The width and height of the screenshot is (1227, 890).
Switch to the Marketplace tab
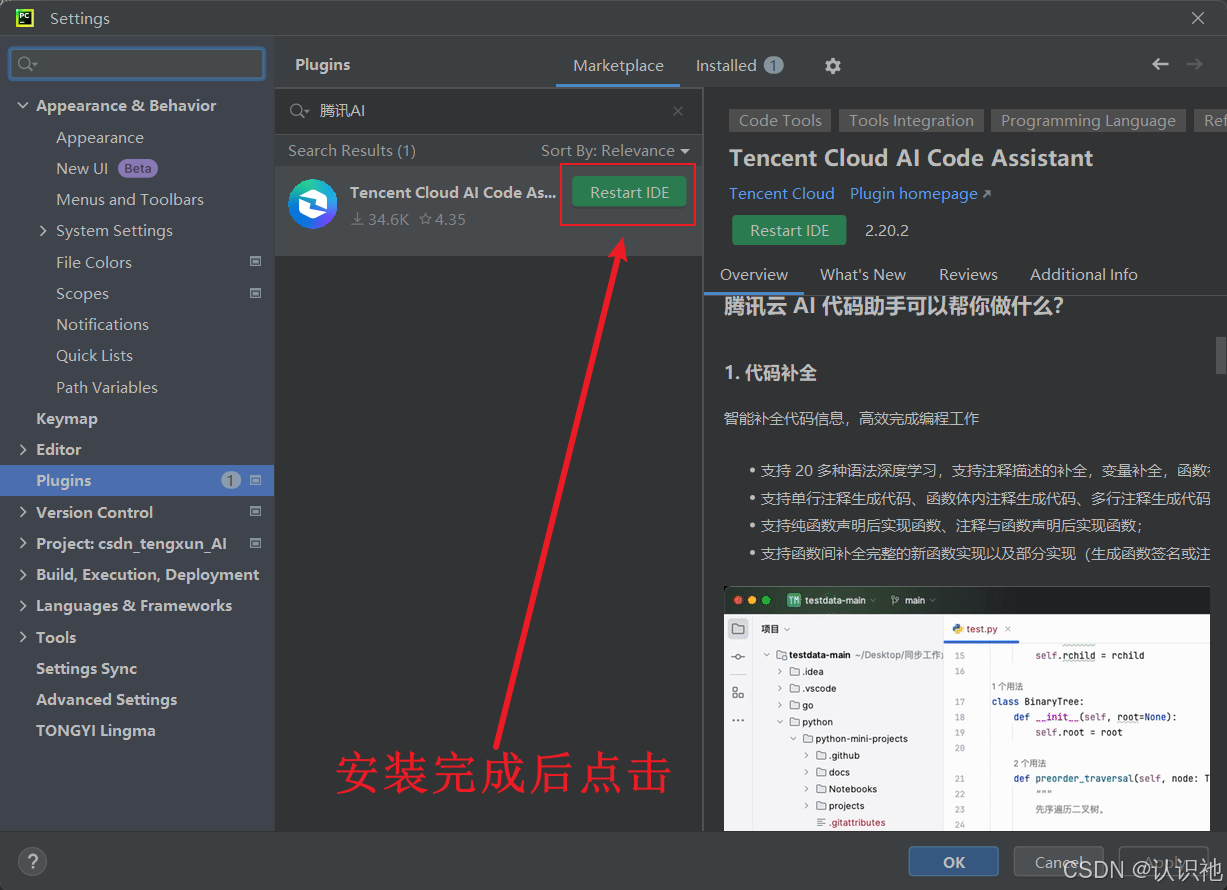pos(618,65)
